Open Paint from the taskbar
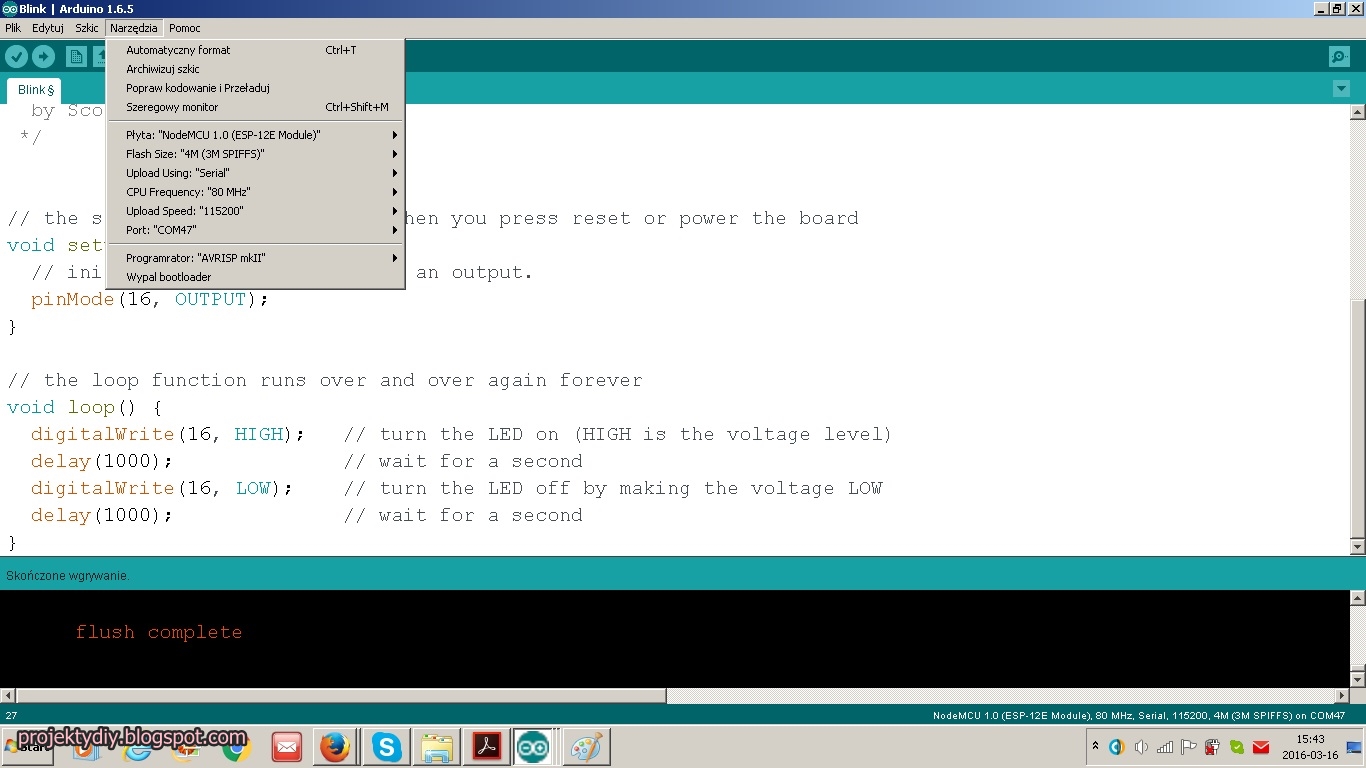 tap(586, 747)
